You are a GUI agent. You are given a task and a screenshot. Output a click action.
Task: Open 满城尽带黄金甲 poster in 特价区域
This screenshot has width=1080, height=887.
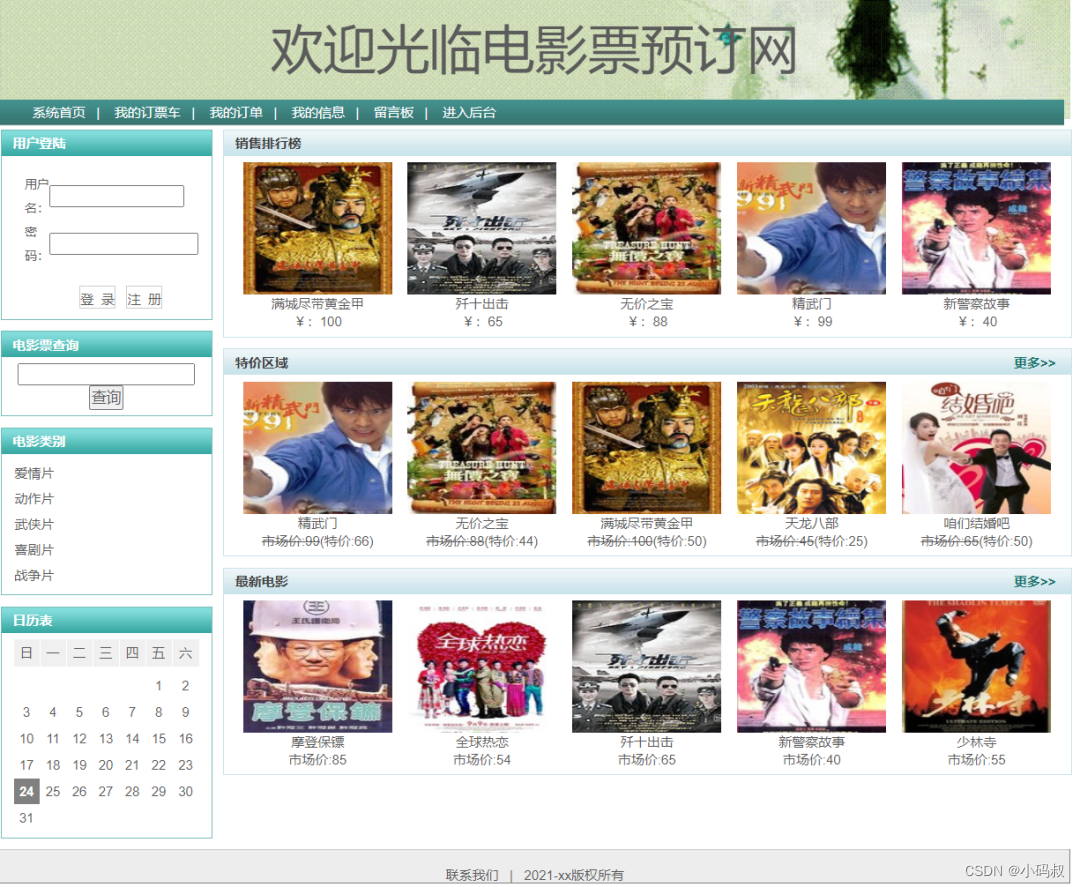pyautogui.click(x=646, y=448)
